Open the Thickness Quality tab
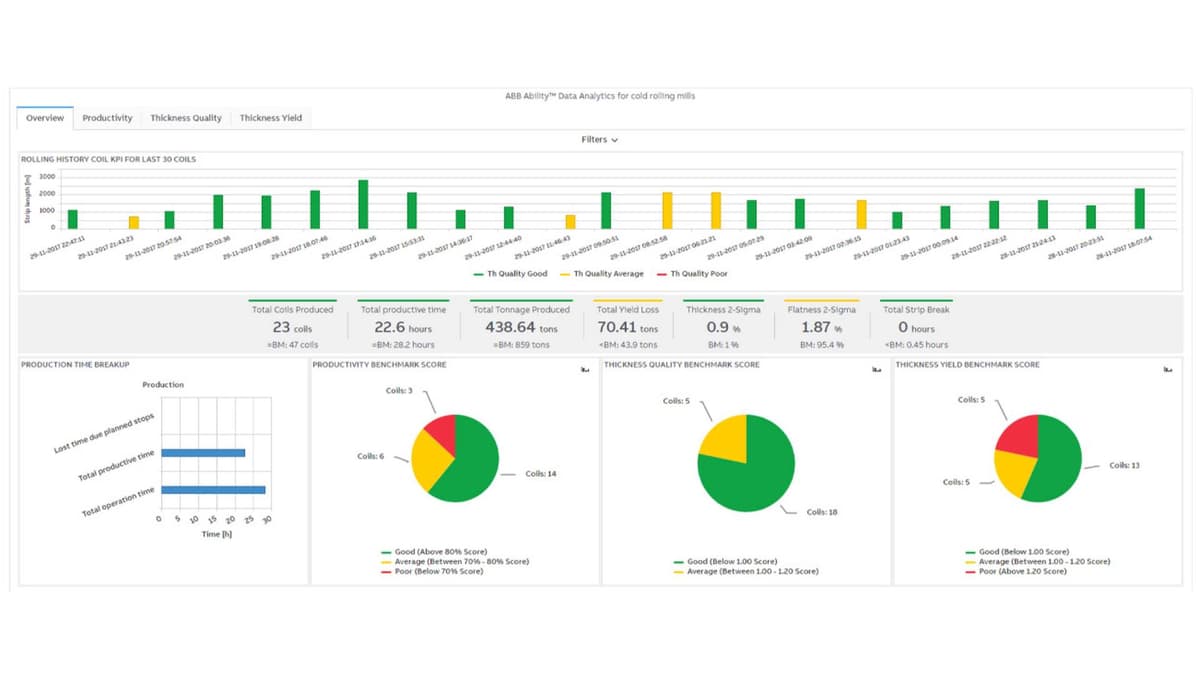 pos(186,118)
